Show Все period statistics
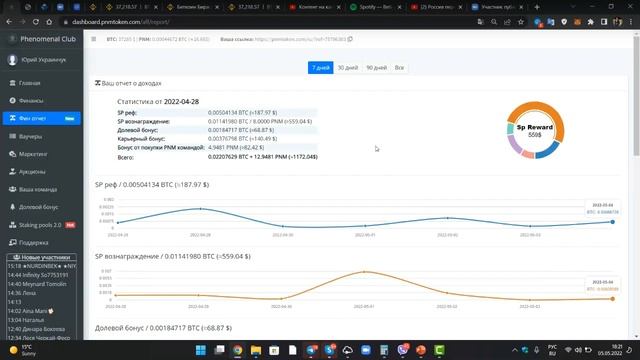 [399, 68]
